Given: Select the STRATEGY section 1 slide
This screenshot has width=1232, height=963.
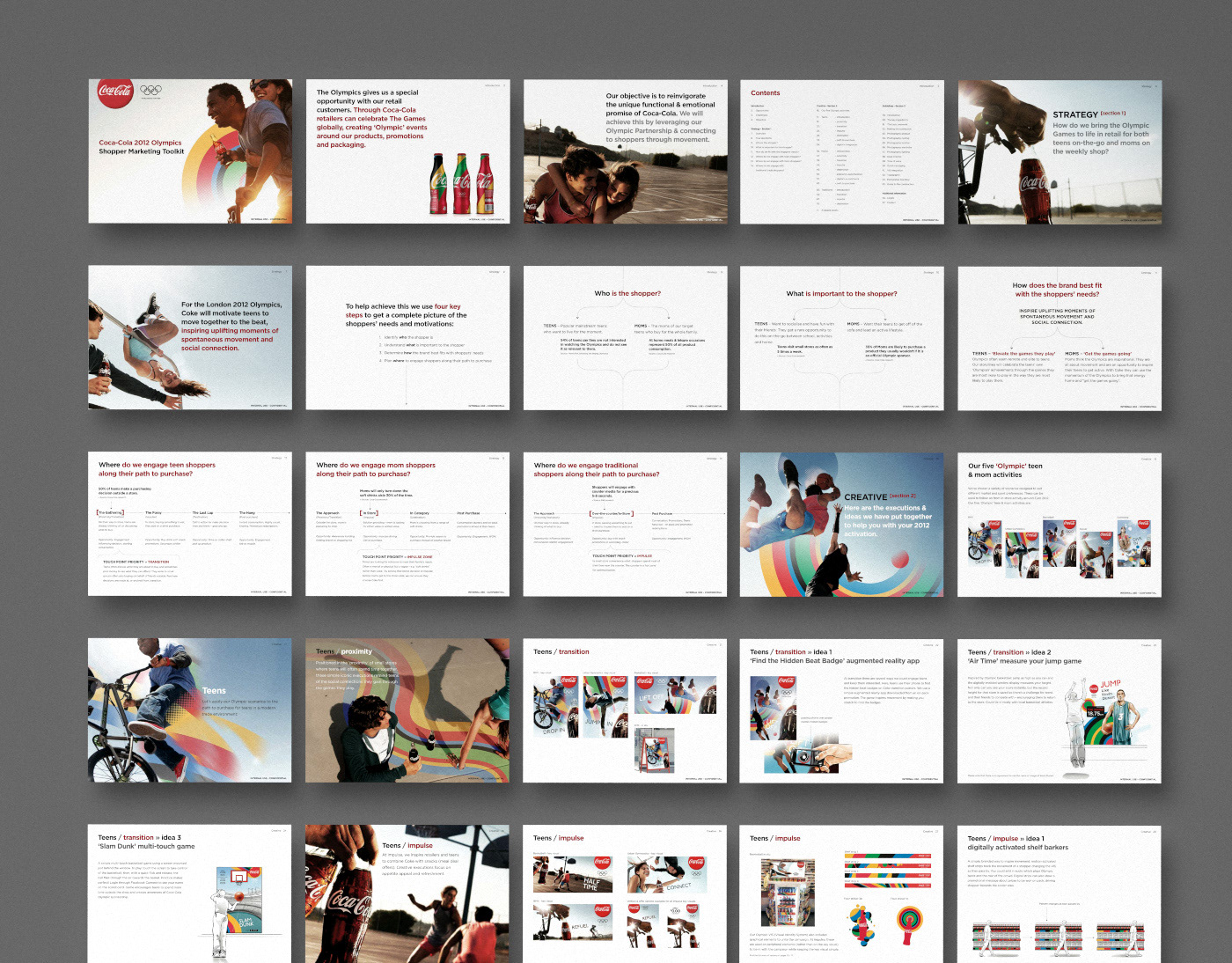Looking at the screenshot, I should point(1060,151).
